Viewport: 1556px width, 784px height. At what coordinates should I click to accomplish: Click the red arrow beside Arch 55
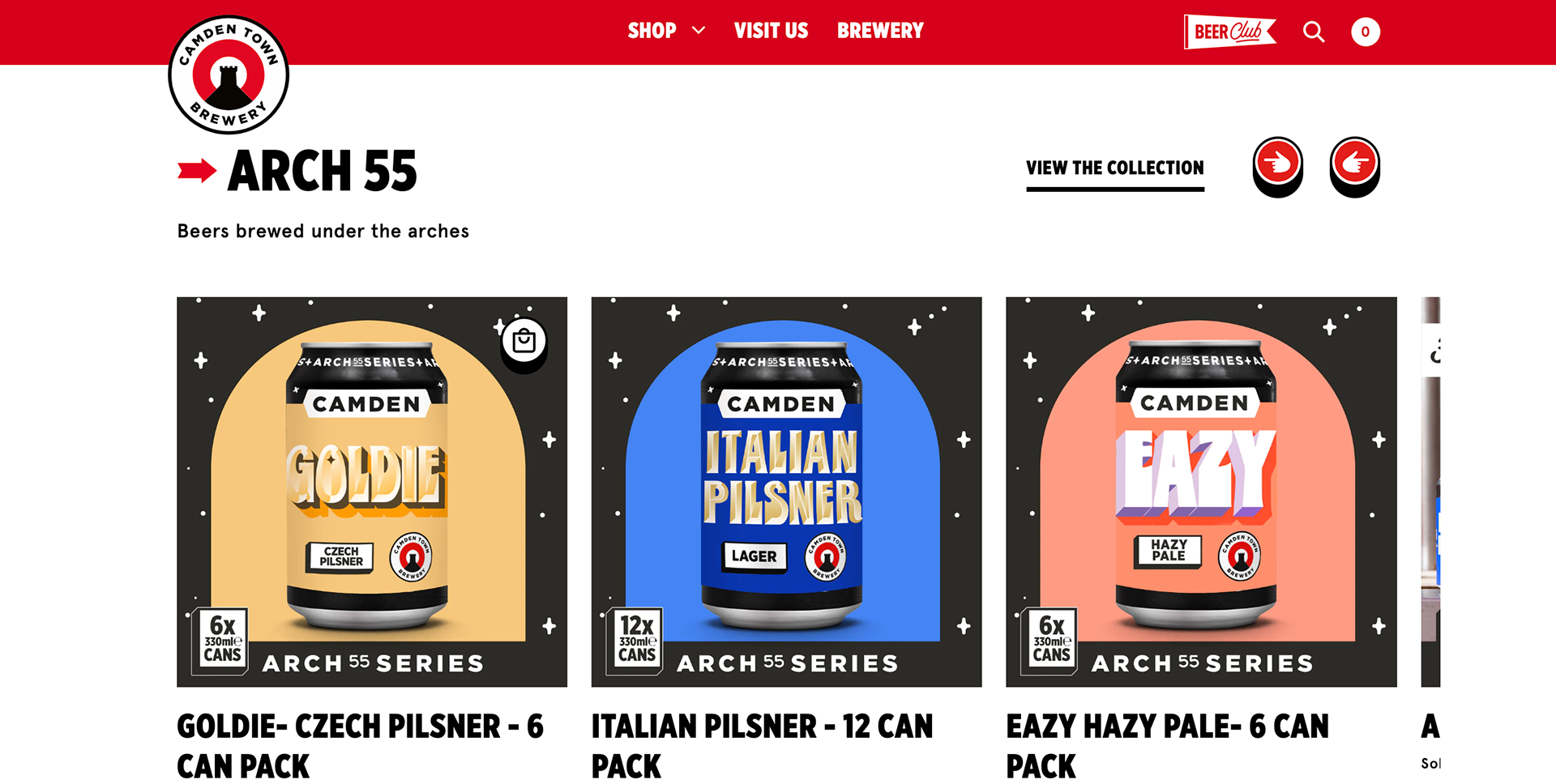click(x=197, y=170)
